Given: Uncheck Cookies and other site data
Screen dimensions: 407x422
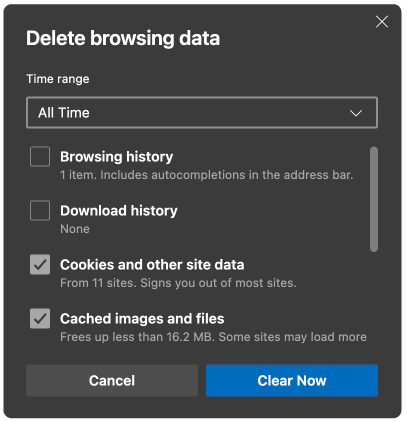Looking at the screenshot, I should coord(40,264).
